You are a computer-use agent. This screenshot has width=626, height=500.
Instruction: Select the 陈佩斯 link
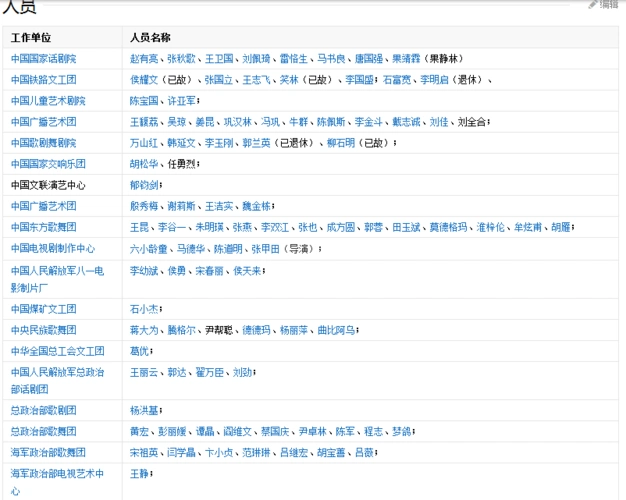[x=331, y=122]
